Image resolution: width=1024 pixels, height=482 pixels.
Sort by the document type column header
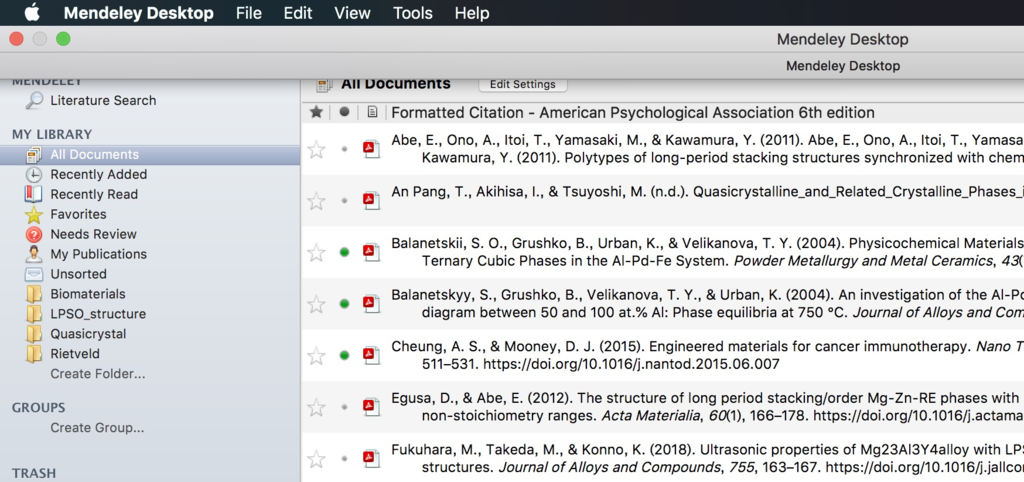(x=372, y=112)
